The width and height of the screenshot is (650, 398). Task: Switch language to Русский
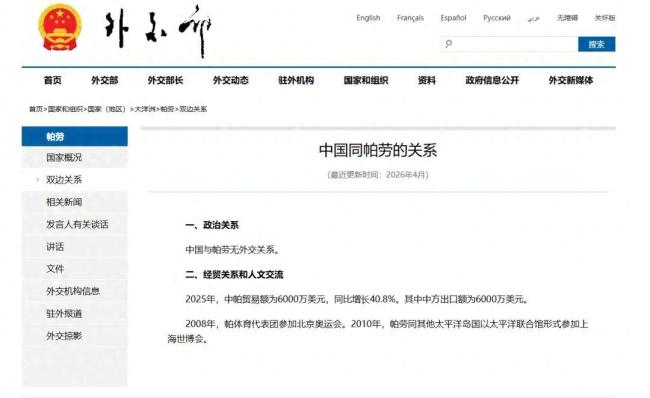coord(497,18)
